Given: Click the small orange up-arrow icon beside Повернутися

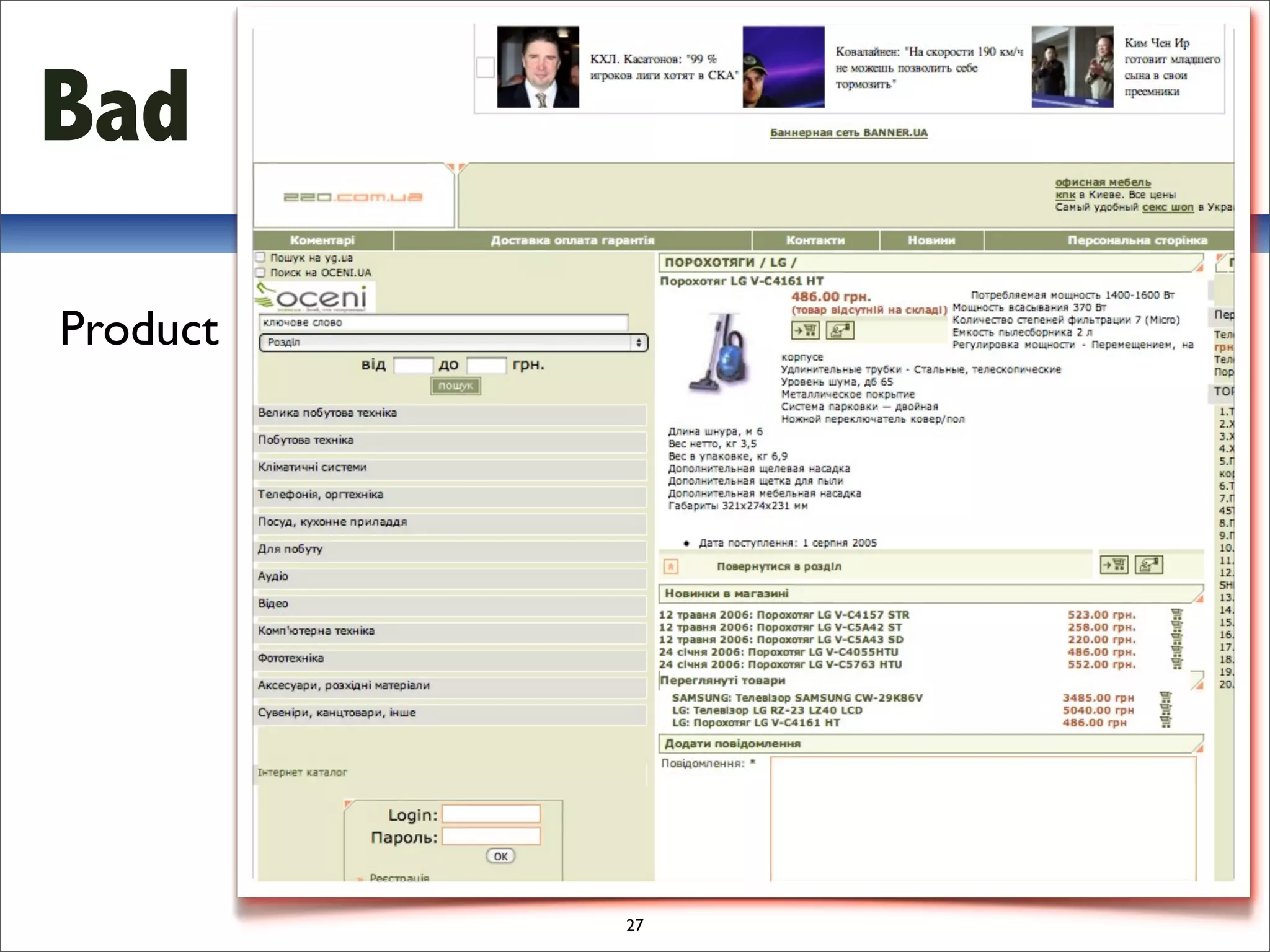Looking at the screenshot, I should [671, 566].
